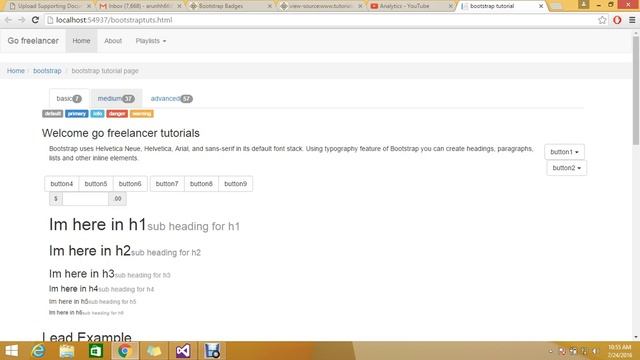The image size is (640, 360).
Task: Click the Chrome taskbar icon
Action: pyautogui.click(x=125, y=351)
